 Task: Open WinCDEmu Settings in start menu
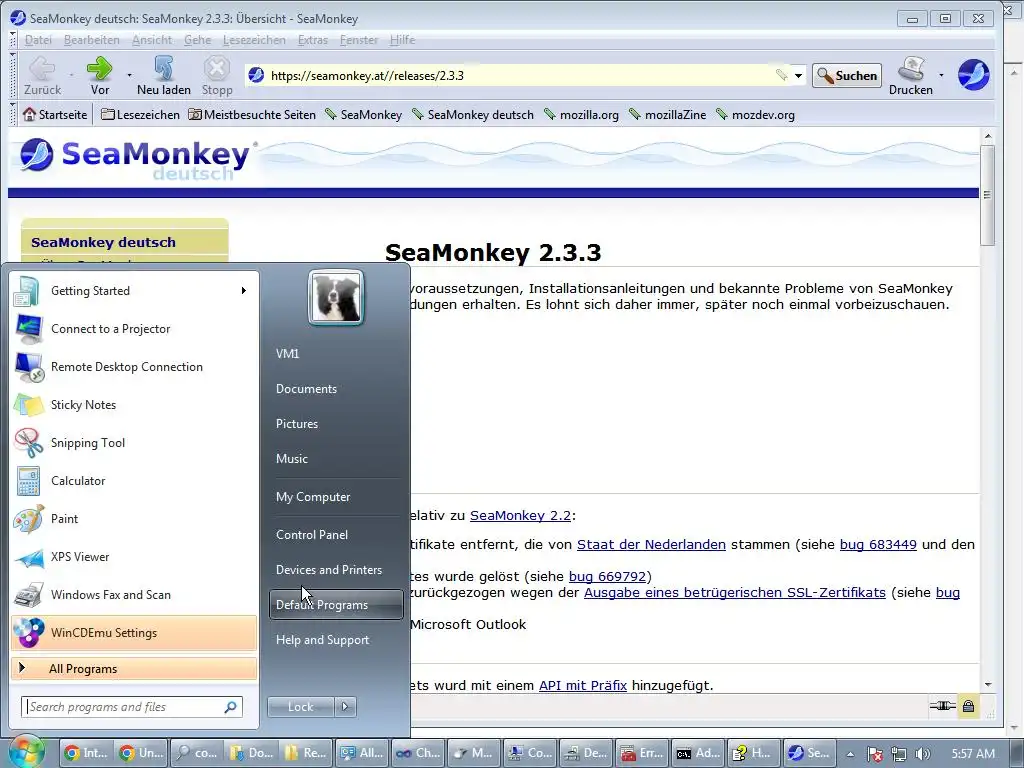tap(134, 632)
